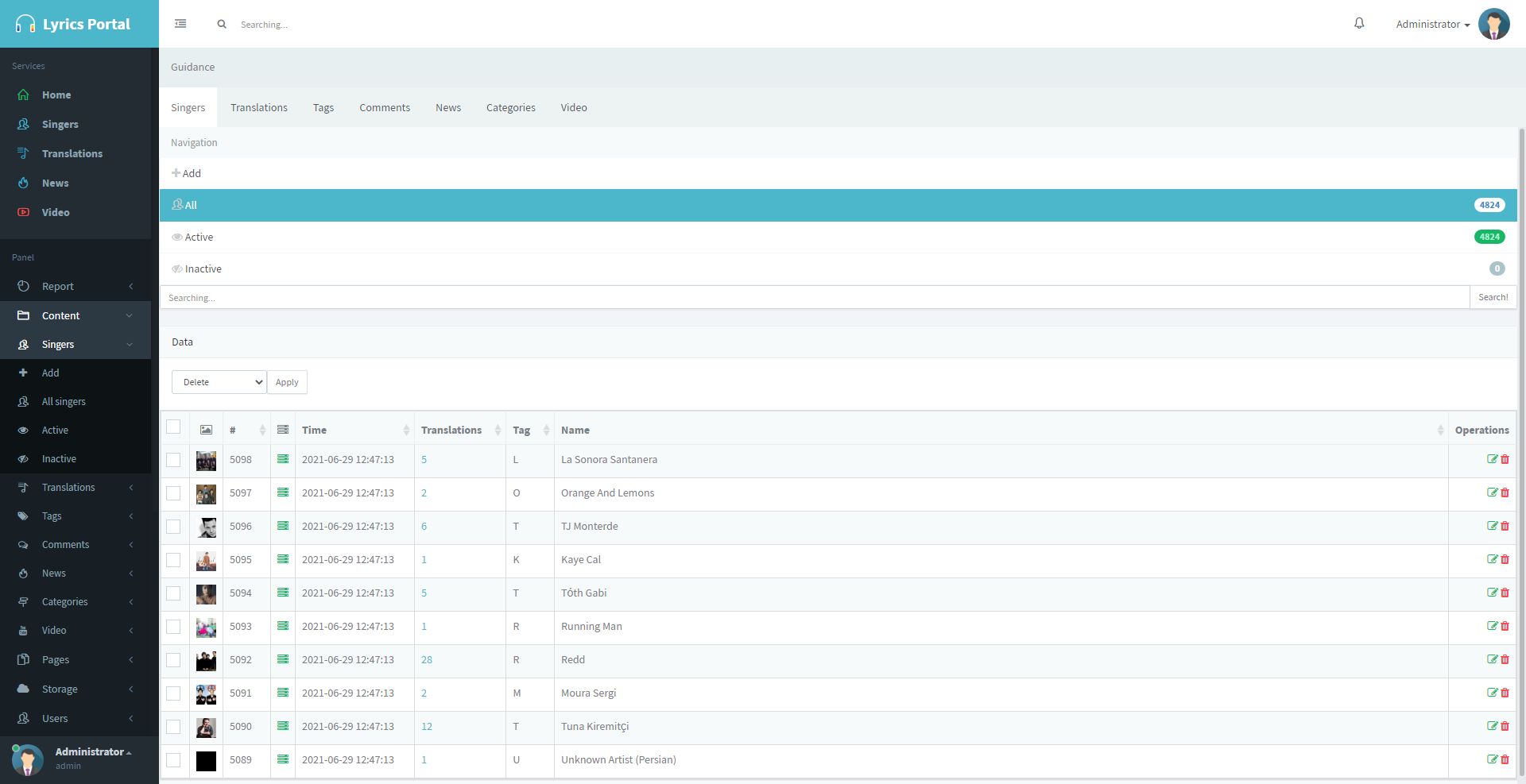
Task: Toggle sidebar with hamburger menu icon
Action: (180, 24)
